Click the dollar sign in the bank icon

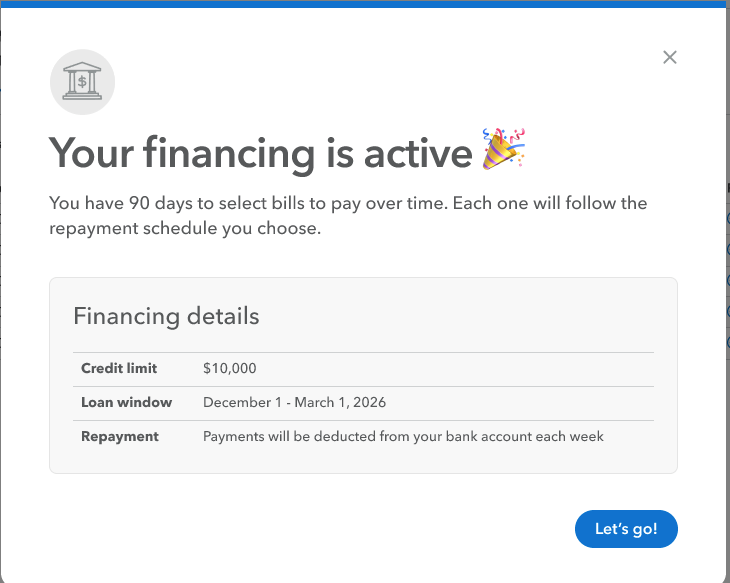coord(82,82)
